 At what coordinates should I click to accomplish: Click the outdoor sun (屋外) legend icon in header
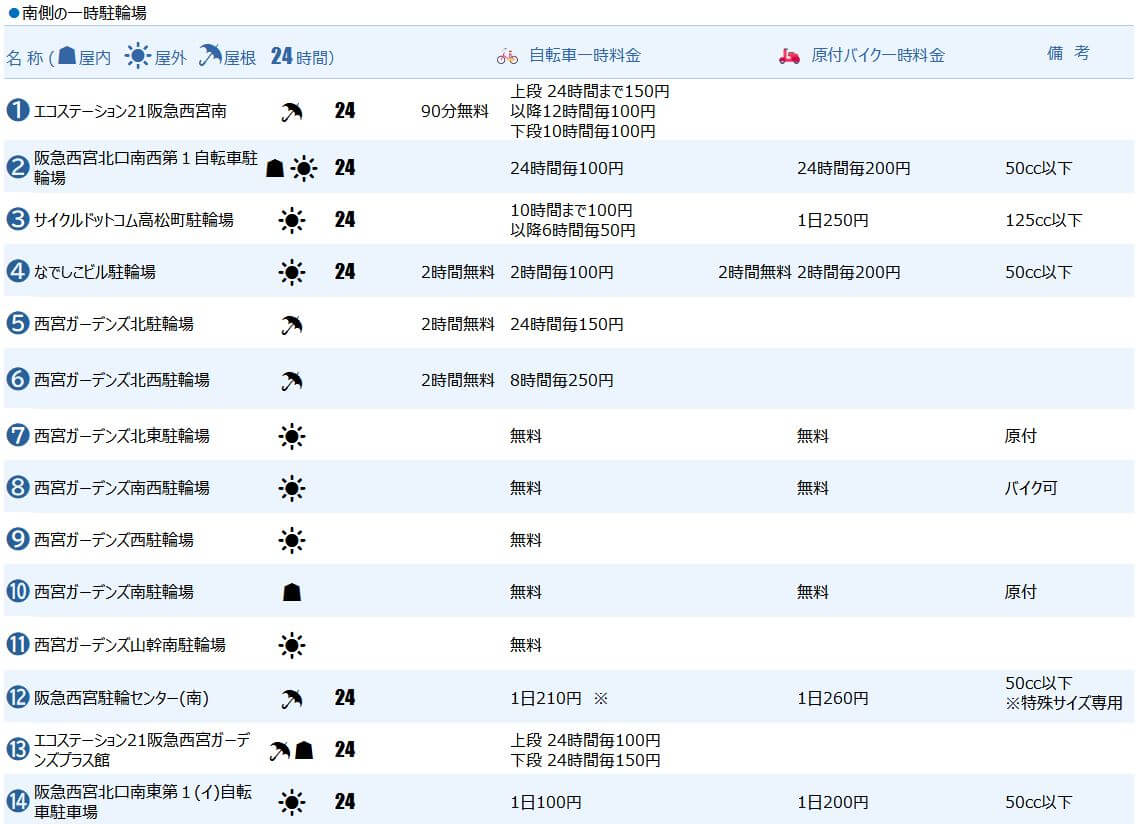point(137,55)
